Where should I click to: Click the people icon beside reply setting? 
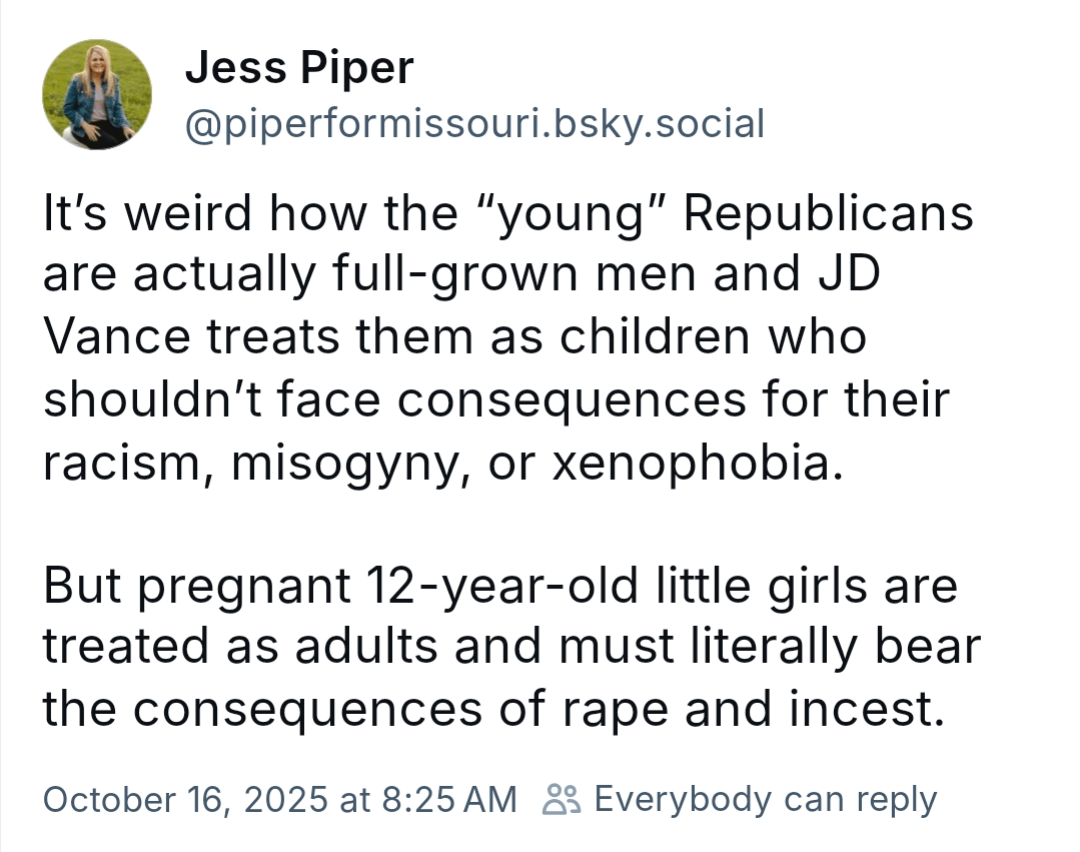pos(560,799)
